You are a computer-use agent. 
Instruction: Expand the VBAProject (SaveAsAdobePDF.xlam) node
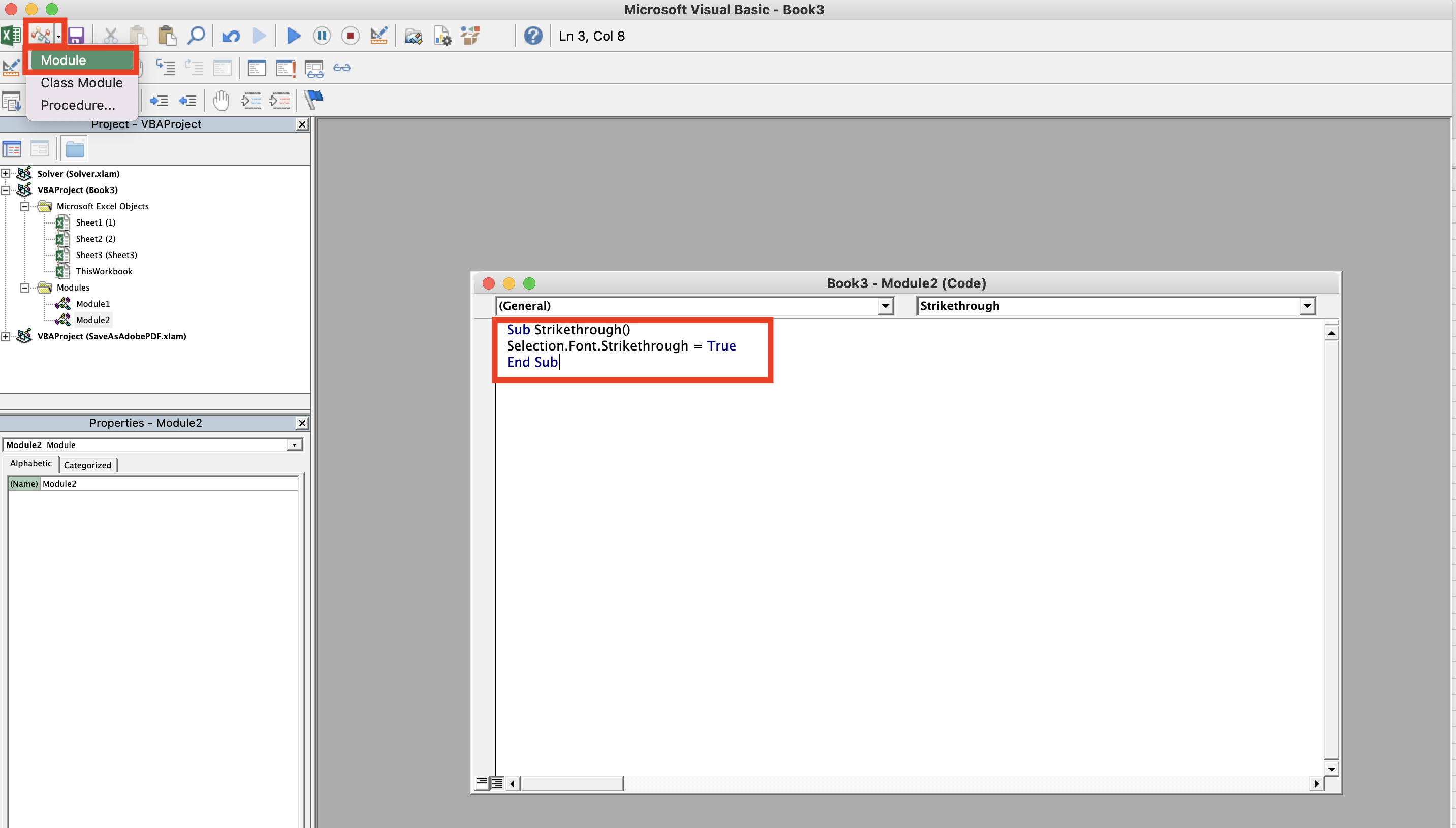click(6, 337)
